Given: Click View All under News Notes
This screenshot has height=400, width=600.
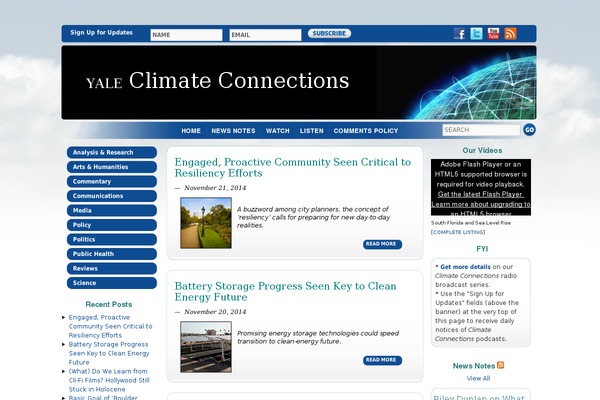Looking at the screenshot, I should (478, 379).
